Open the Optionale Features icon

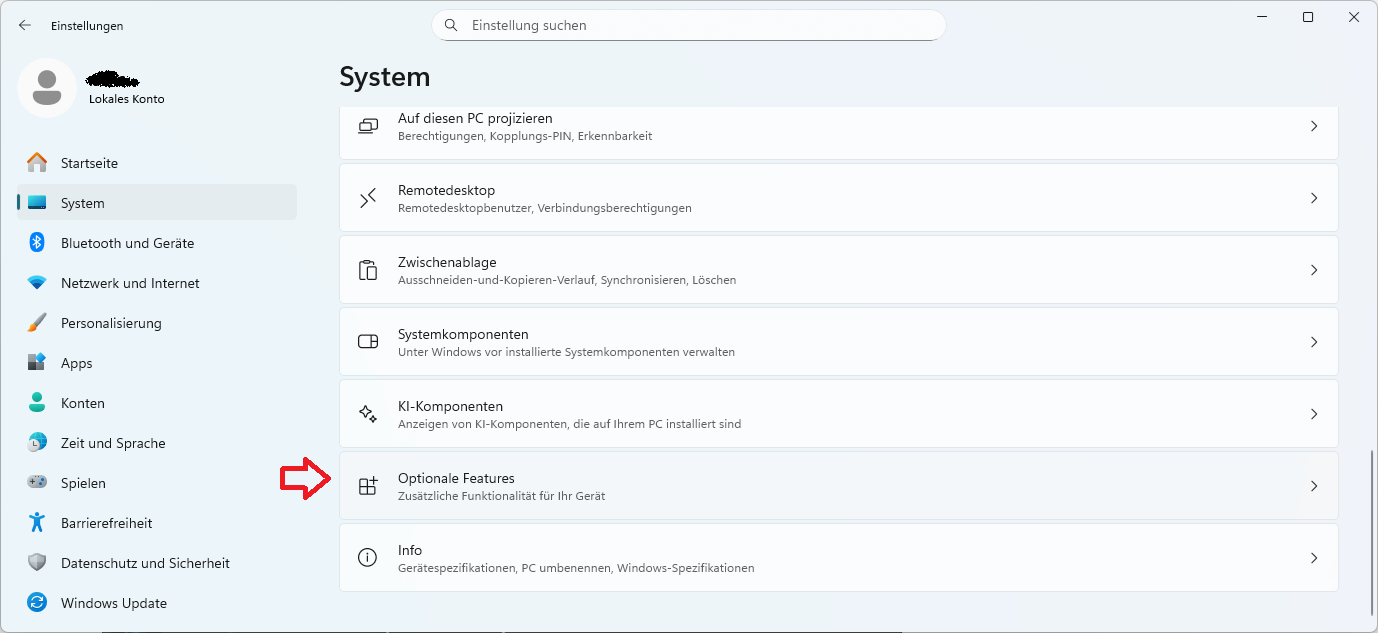tap(368, 485)
